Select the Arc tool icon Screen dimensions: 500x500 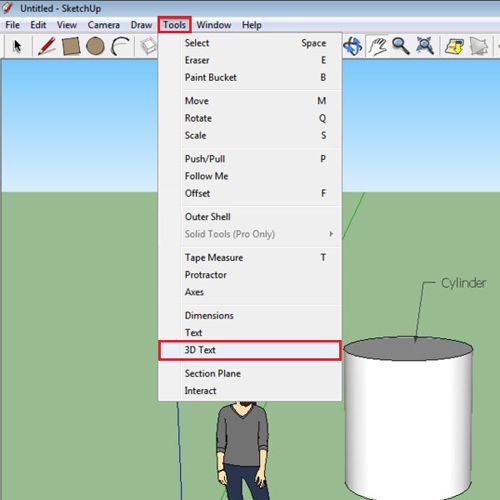click(x=120, y=46)
